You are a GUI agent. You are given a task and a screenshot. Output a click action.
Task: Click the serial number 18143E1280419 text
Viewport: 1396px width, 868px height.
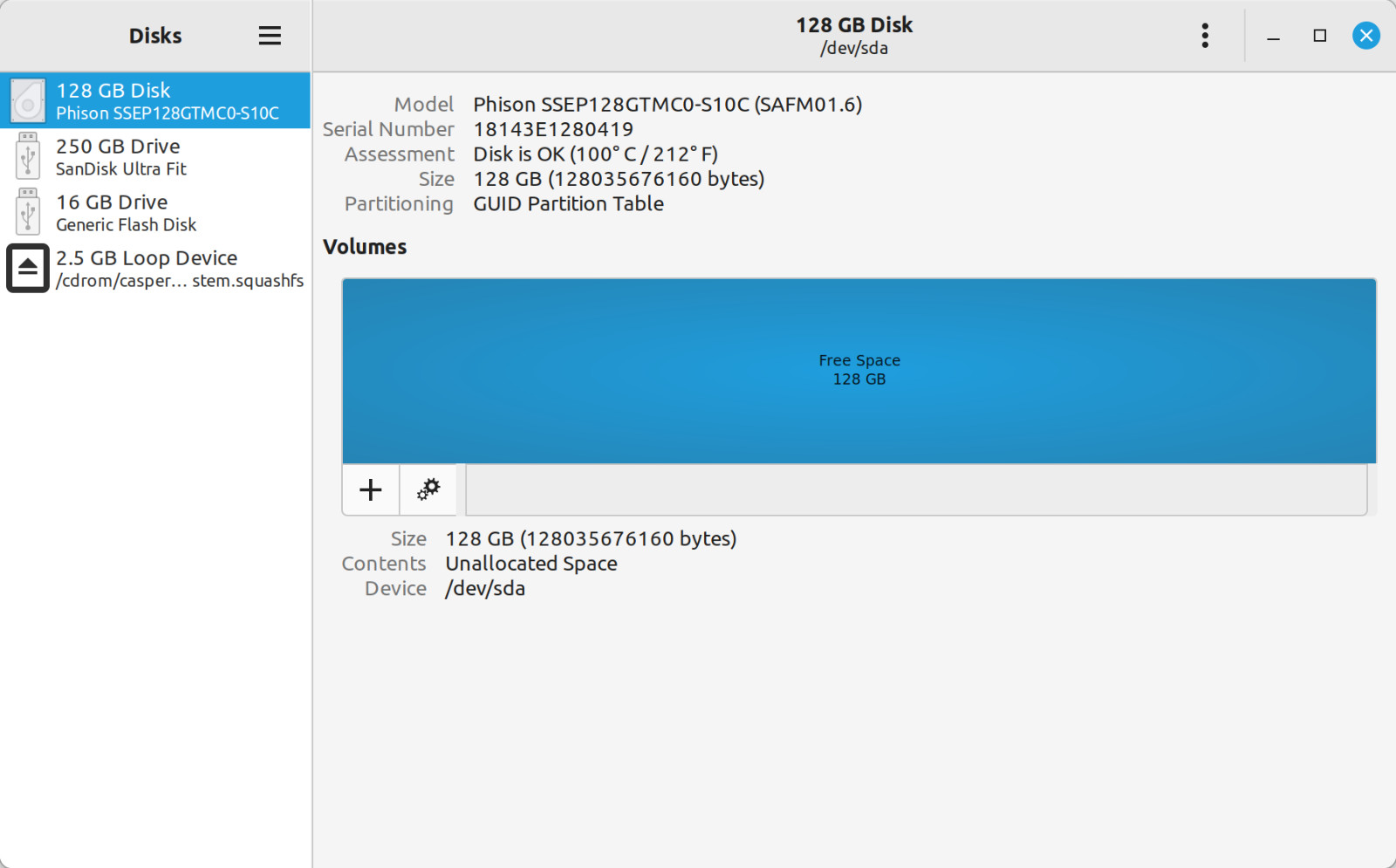point(553,129)
